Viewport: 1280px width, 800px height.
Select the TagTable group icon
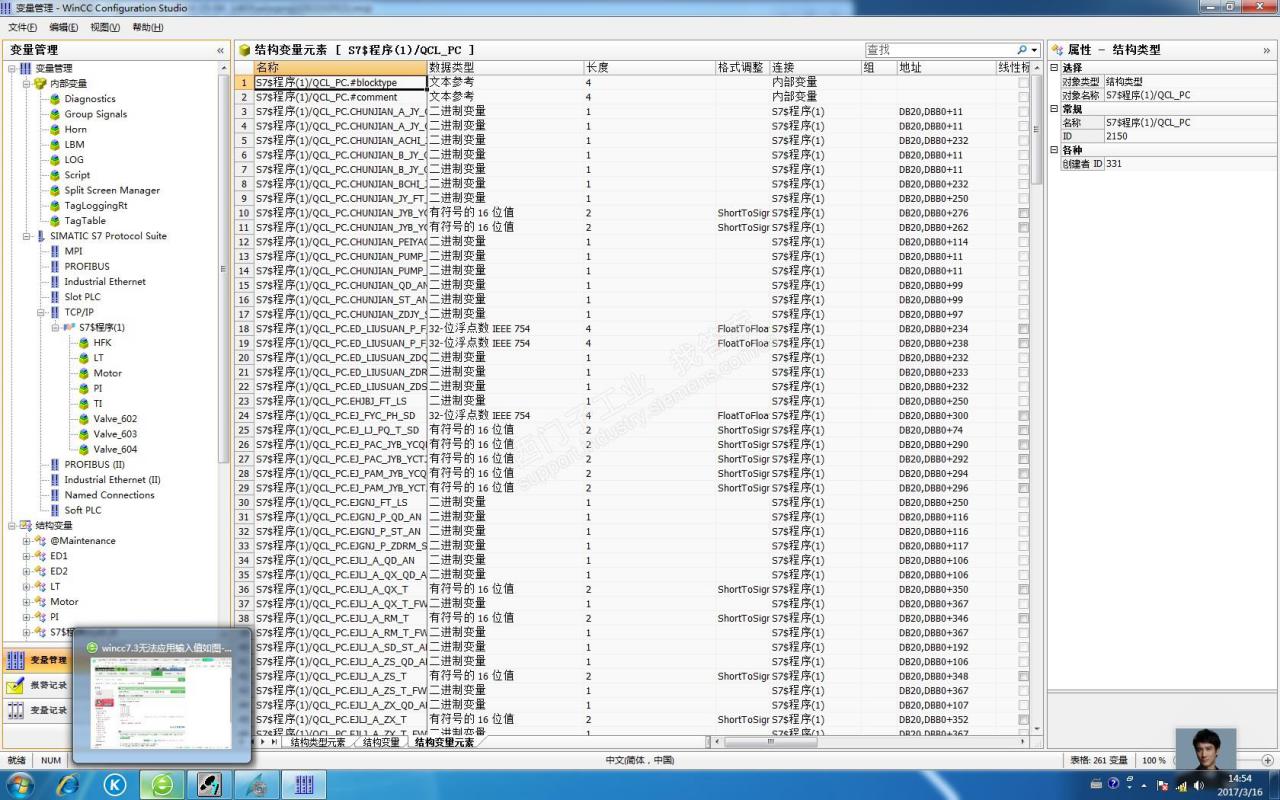tap(55, 221)
